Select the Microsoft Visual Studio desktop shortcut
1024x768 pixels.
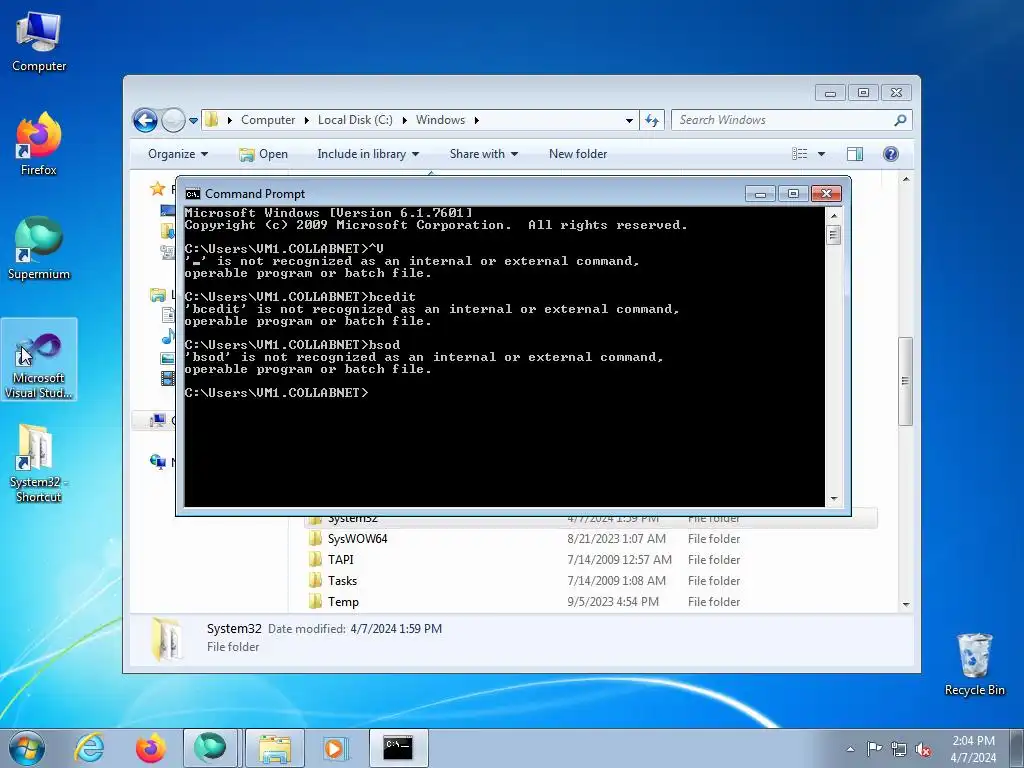coord(39,360)
